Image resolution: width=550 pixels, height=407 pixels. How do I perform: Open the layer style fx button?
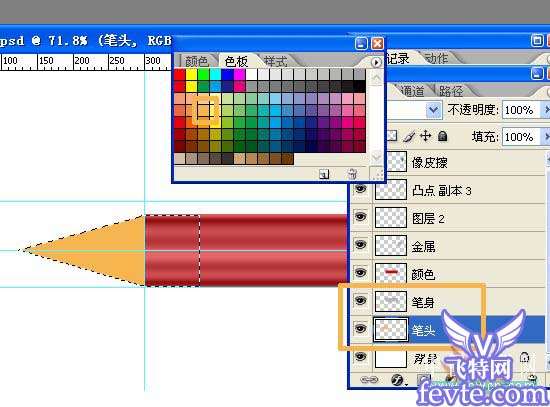[x=398, y=380]
